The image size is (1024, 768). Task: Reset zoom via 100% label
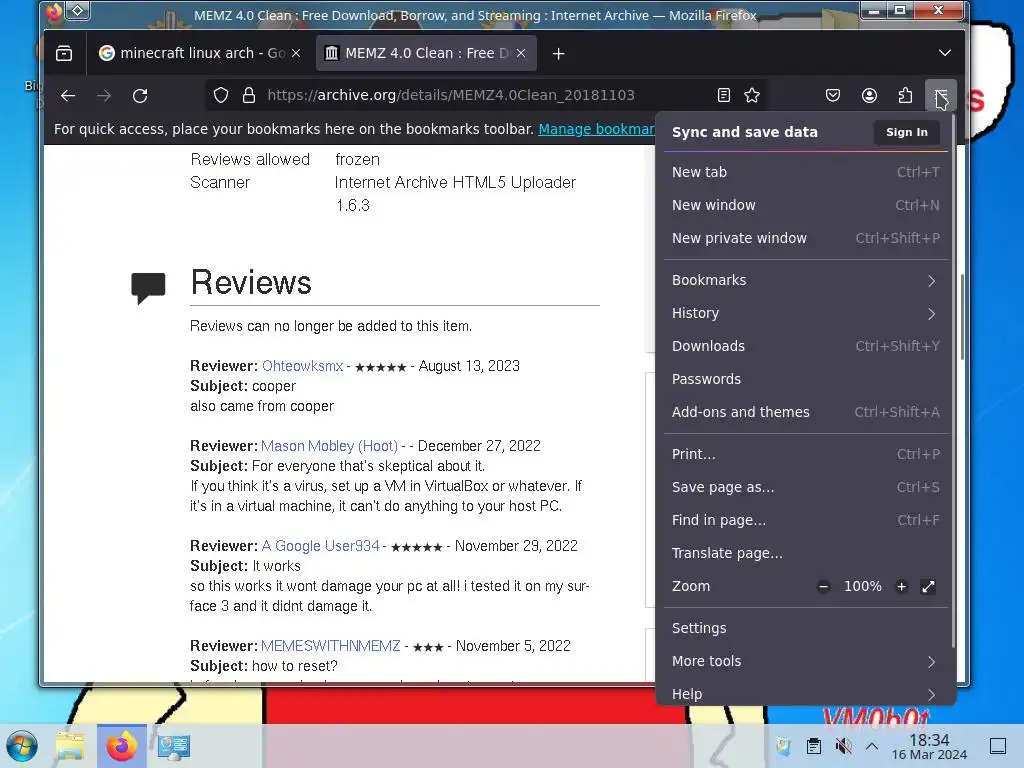click(862, 586)
